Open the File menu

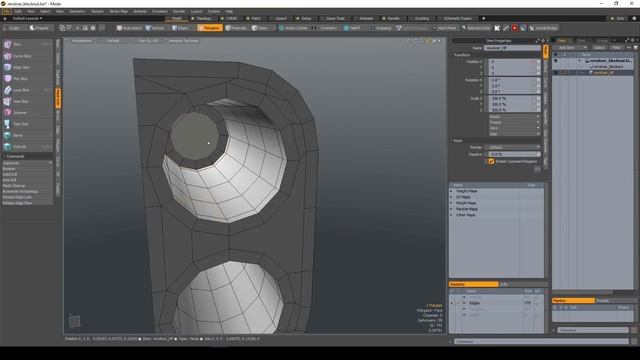[7, 11]
